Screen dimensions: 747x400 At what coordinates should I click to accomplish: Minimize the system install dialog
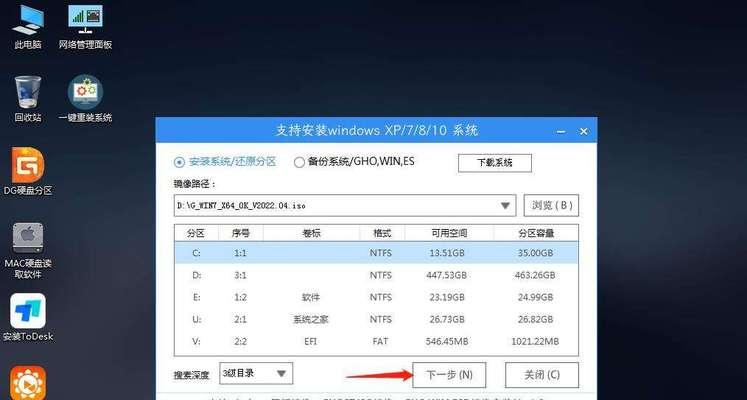(x=561, y=131)
